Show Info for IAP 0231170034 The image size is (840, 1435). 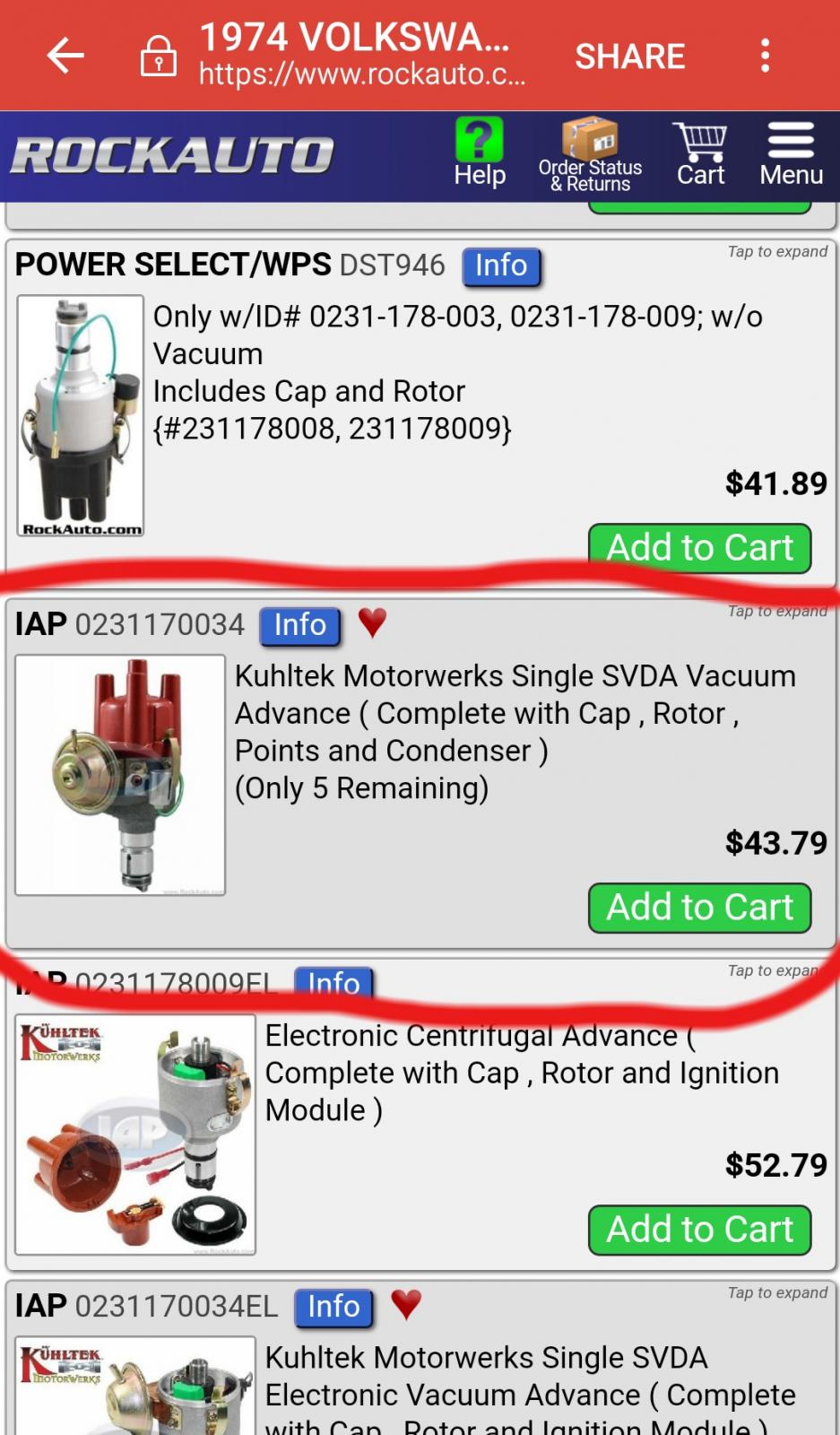tap(300, 625)
